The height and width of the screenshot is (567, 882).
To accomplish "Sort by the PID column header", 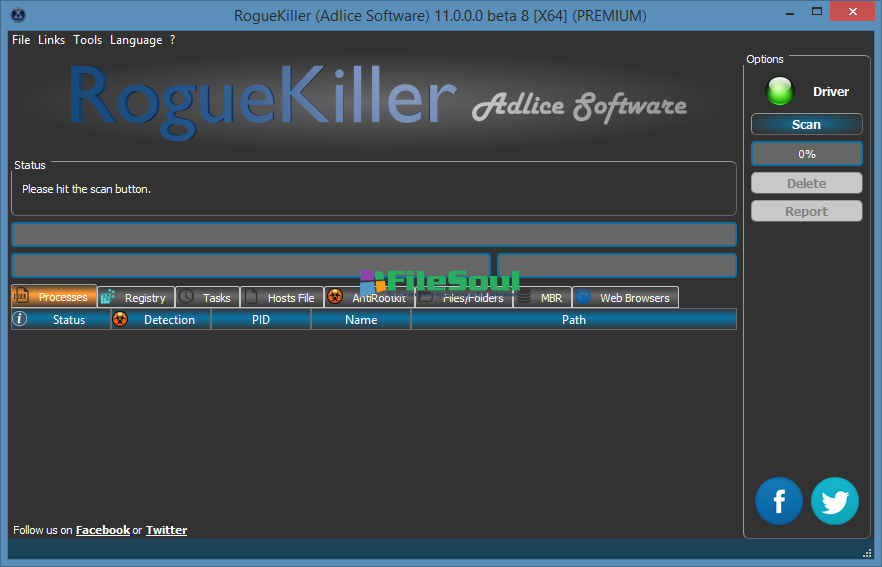I will pos(261,320).
